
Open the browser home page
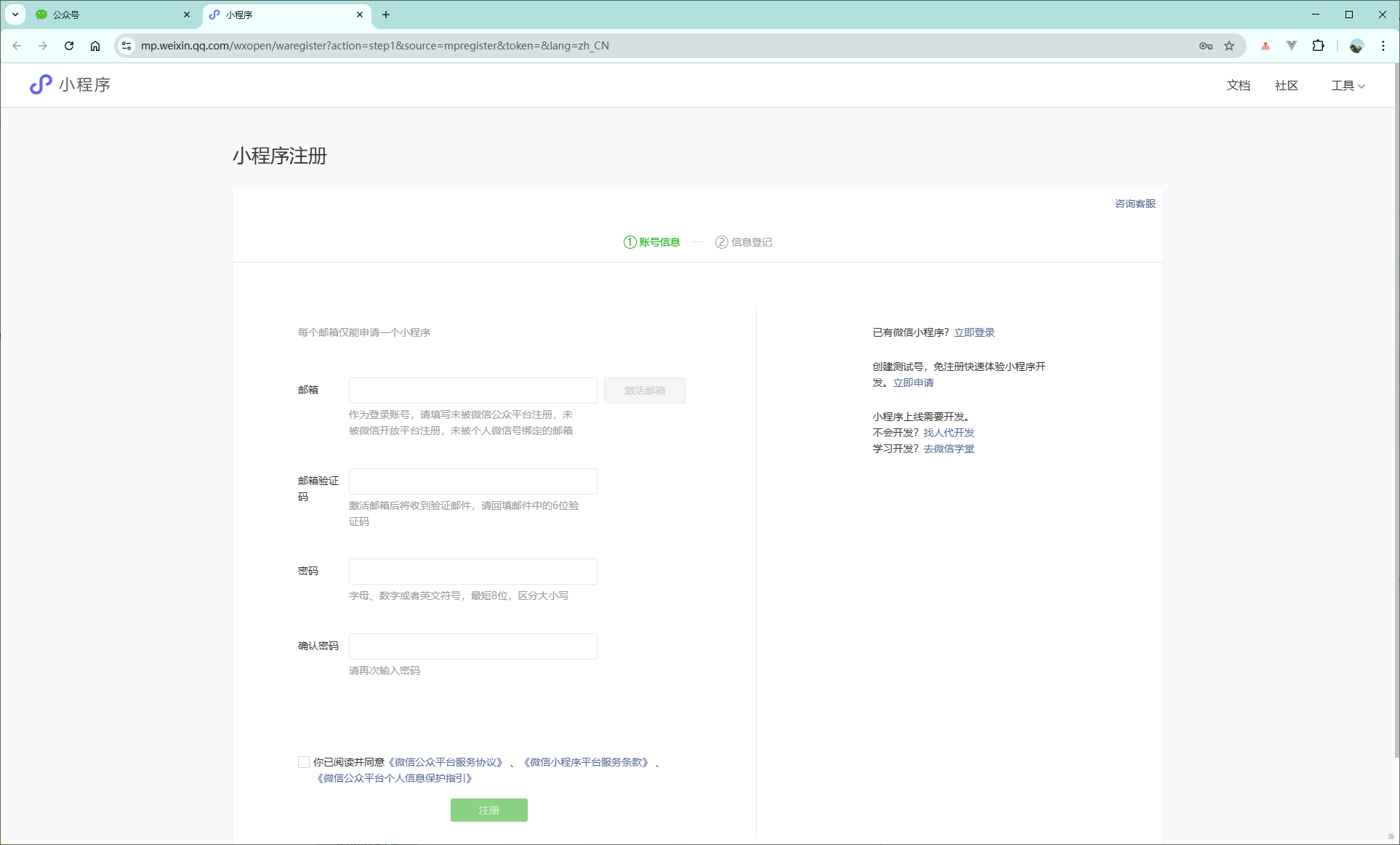tap(95, 46)
